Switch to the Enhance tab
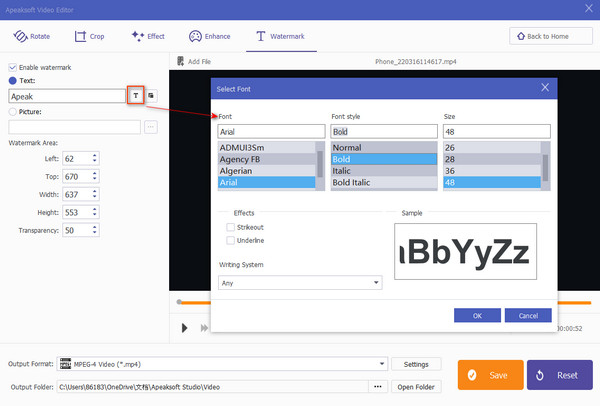The height and width of the screenshot is (406, 600). click(x=210, y=36)
